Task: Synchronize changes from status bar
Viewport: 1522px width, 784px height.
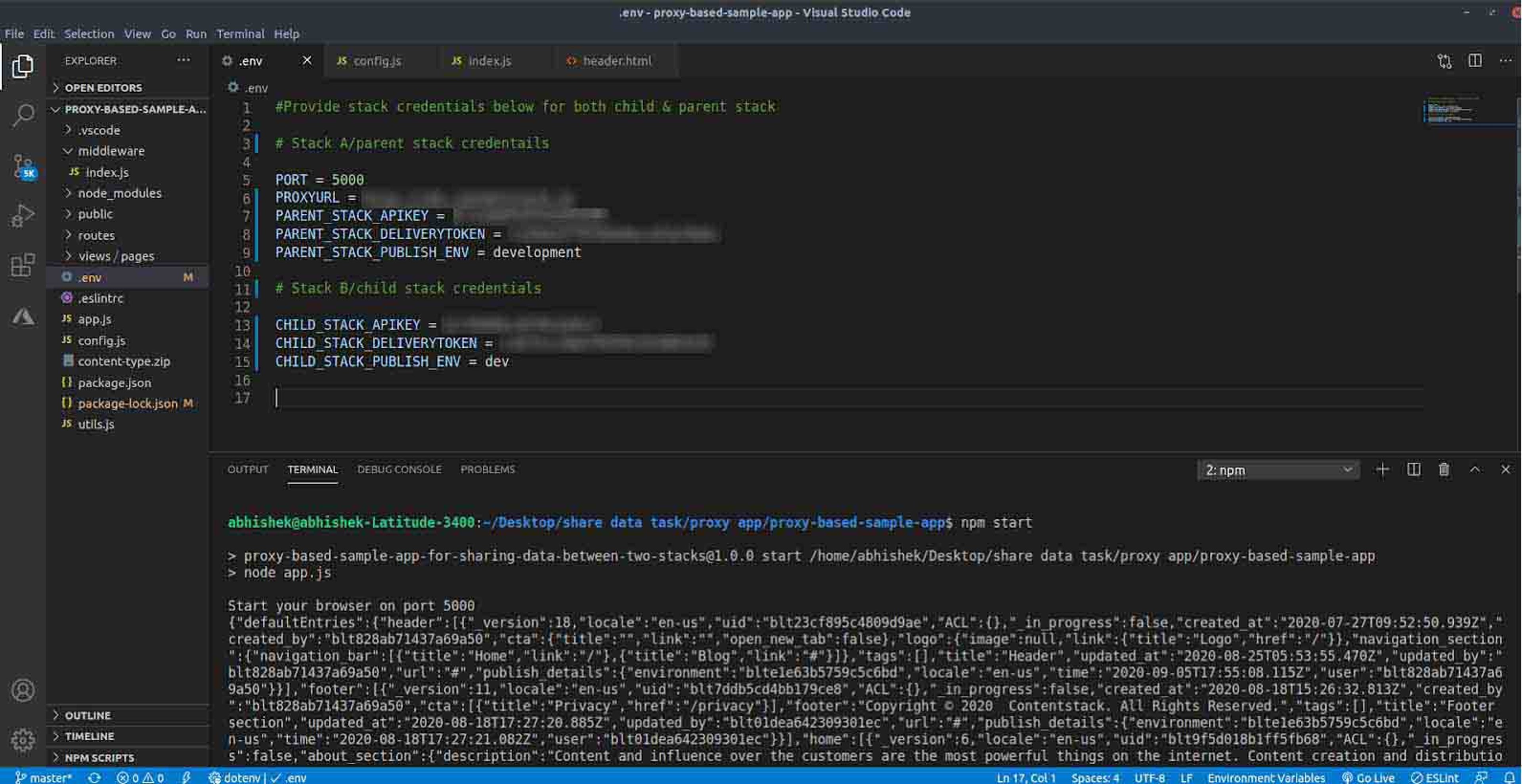Action: [x=94, y=778]
